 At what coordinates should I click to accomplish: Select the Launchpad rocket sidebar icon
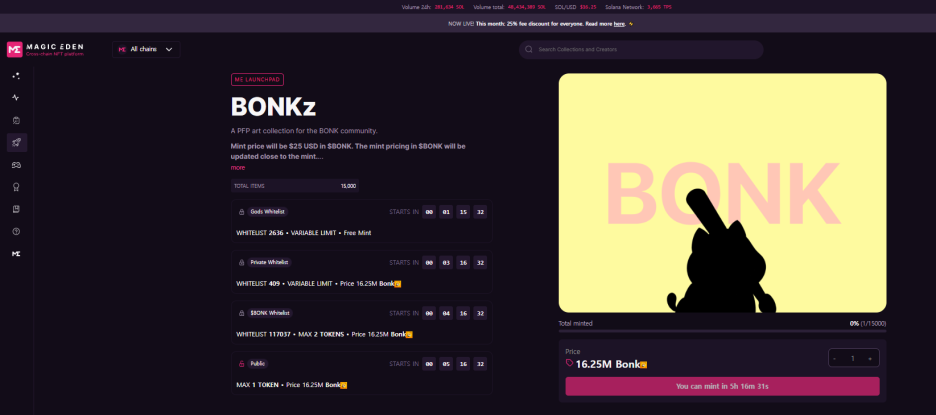point(17,143)
